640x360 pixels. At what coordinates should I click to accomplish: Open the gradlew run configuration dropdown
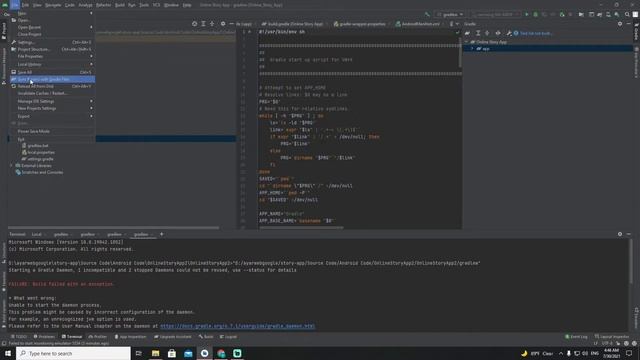click(449, 14)
